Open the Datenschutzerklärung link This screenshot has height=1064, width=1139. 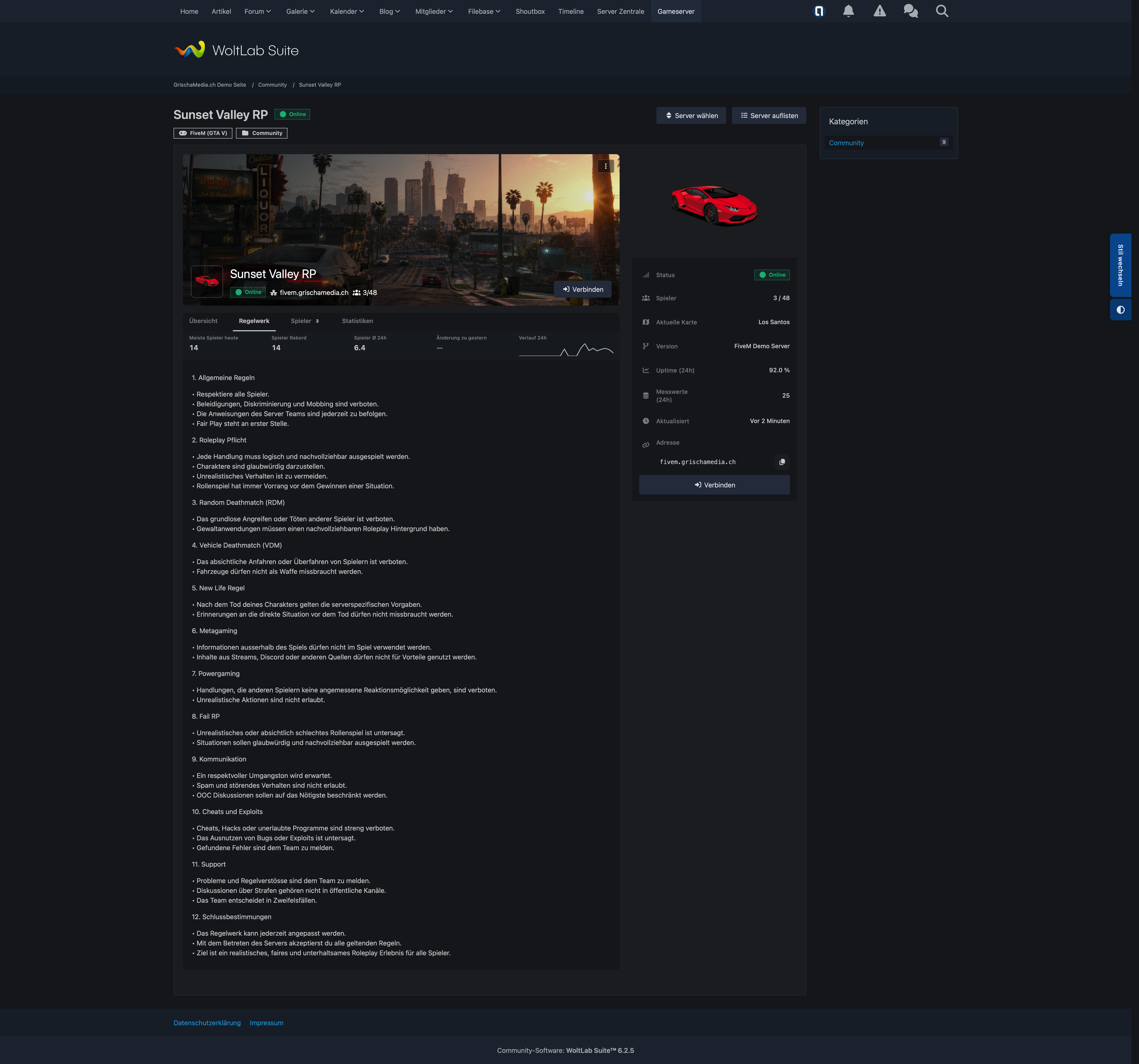(x=207, y=1023)
